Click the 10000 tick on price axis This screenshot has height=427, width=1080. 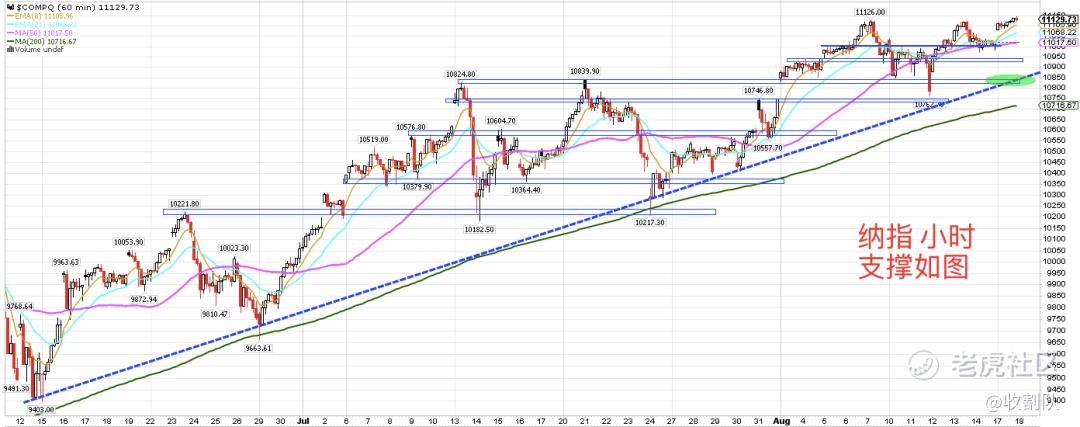pyautogui.click(x=1052, y=261)
